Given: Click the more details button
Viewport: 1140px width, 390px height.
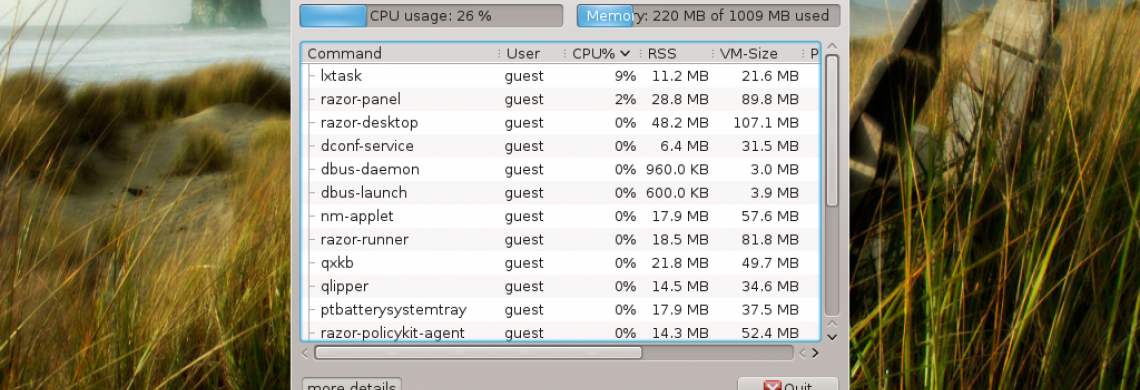Looking at the screenshot, I should coord(352,384).
